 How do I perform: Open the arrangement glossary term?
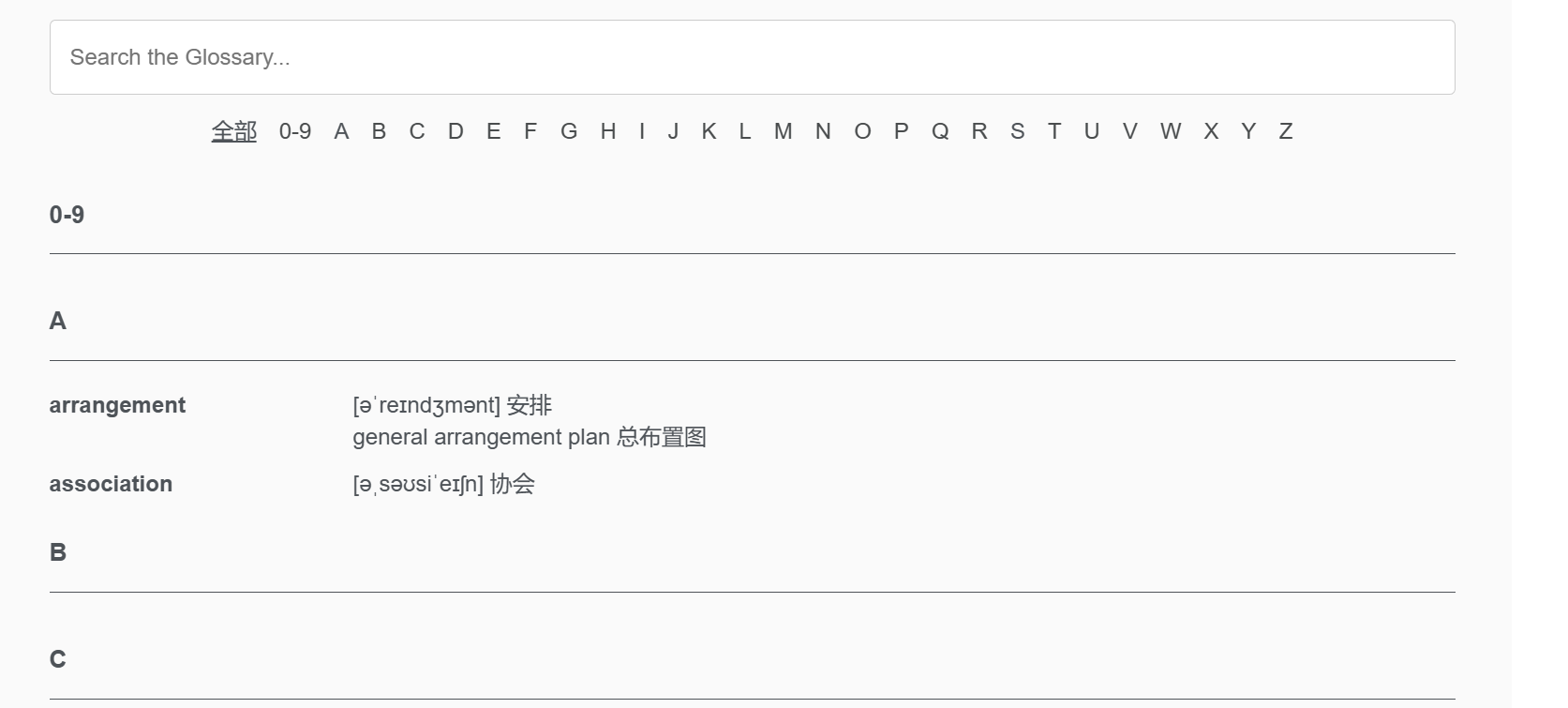[117, 405]
